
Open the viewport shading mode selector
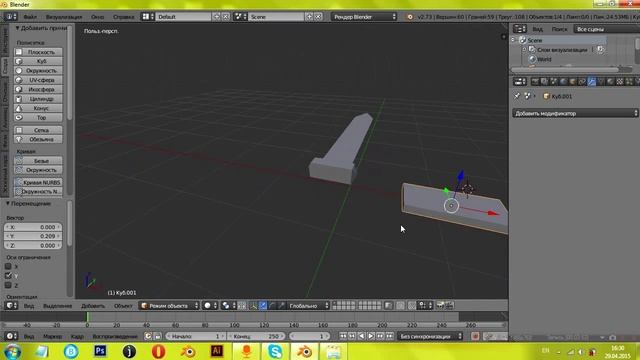[210, 305]
